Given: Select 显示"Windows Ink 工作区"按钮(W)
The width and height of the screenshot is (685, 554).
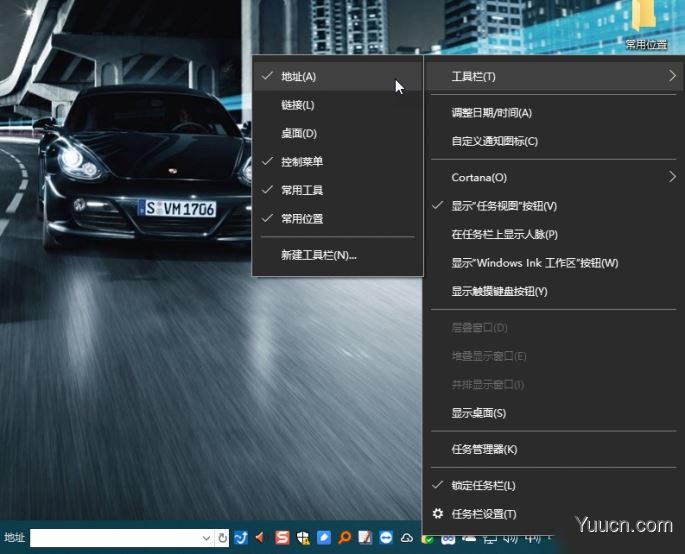Looking at the screenshot, I should (554, 263).
